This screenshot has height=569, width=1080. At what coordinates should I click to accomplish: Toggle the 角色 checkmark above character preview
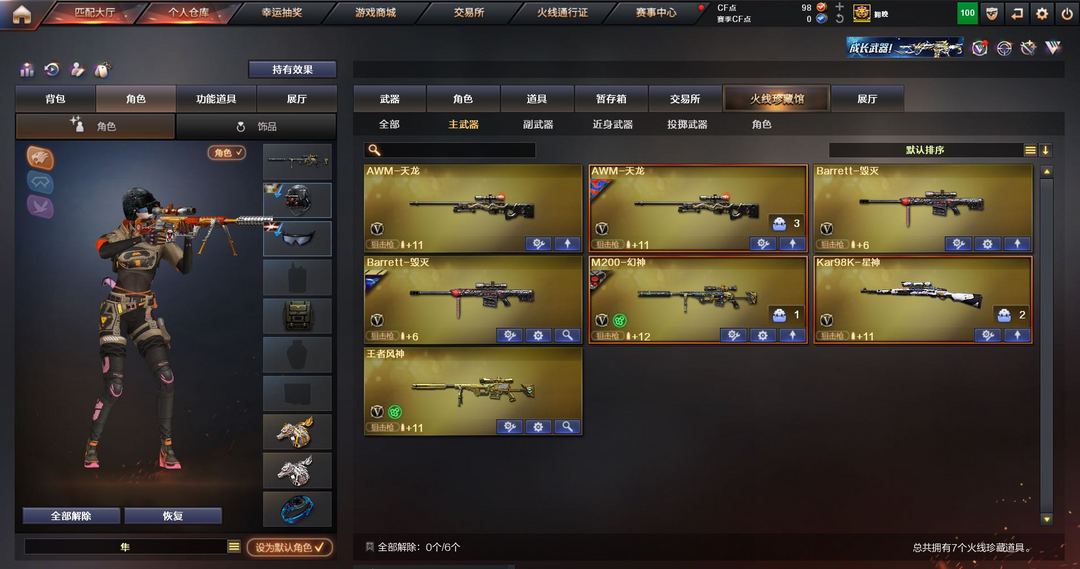(227, 153)
